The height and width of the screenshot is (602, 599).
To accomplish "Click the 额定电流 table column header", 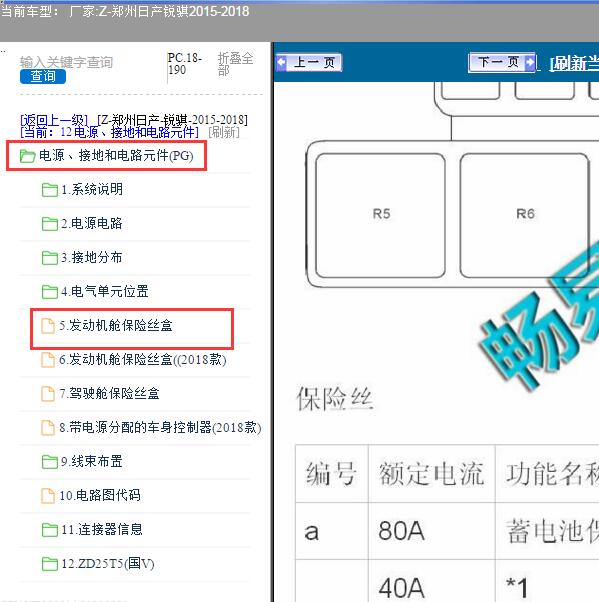I will tap(431, 473).
